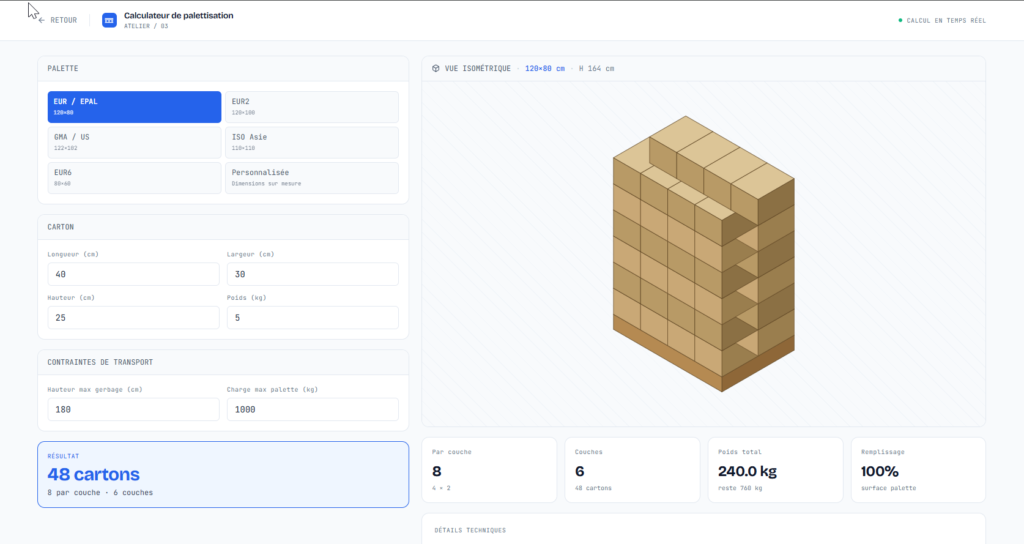Click the 'H 164 cm' height text
This screenshot has width=1024, height=544.
pyautogui.click(x=596, y=69)
